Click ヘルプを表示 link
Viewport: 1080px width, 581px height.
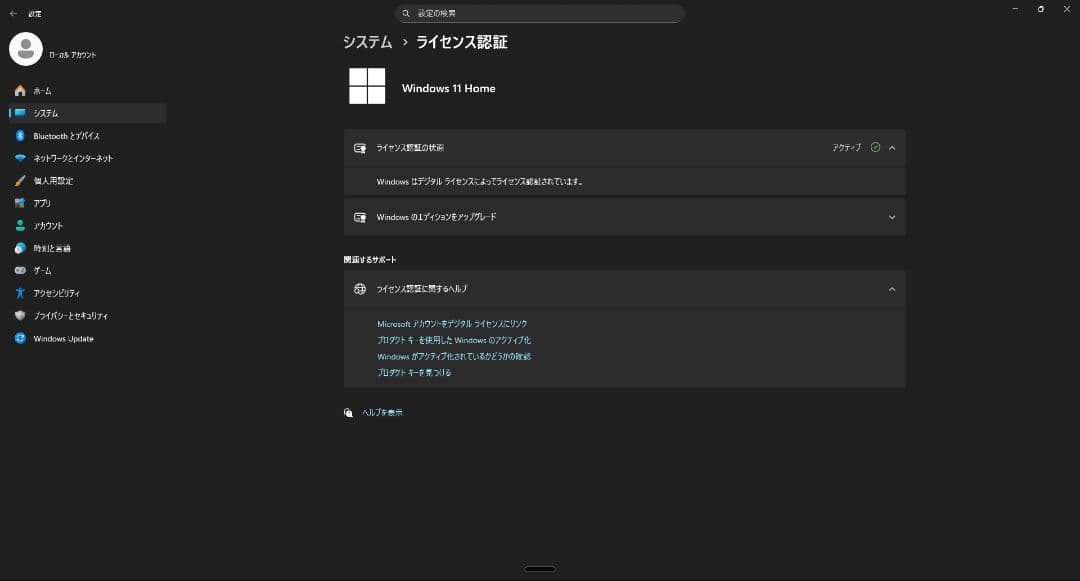pyautogui.click(x=382, y=412)
